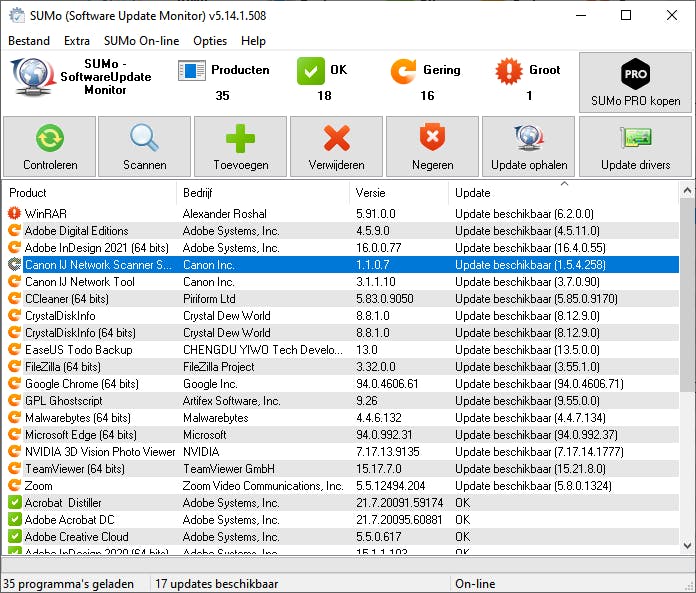Click the red X Verwijderen icon
The width and height of the screenshot is (696, 593).
[336, 138]
